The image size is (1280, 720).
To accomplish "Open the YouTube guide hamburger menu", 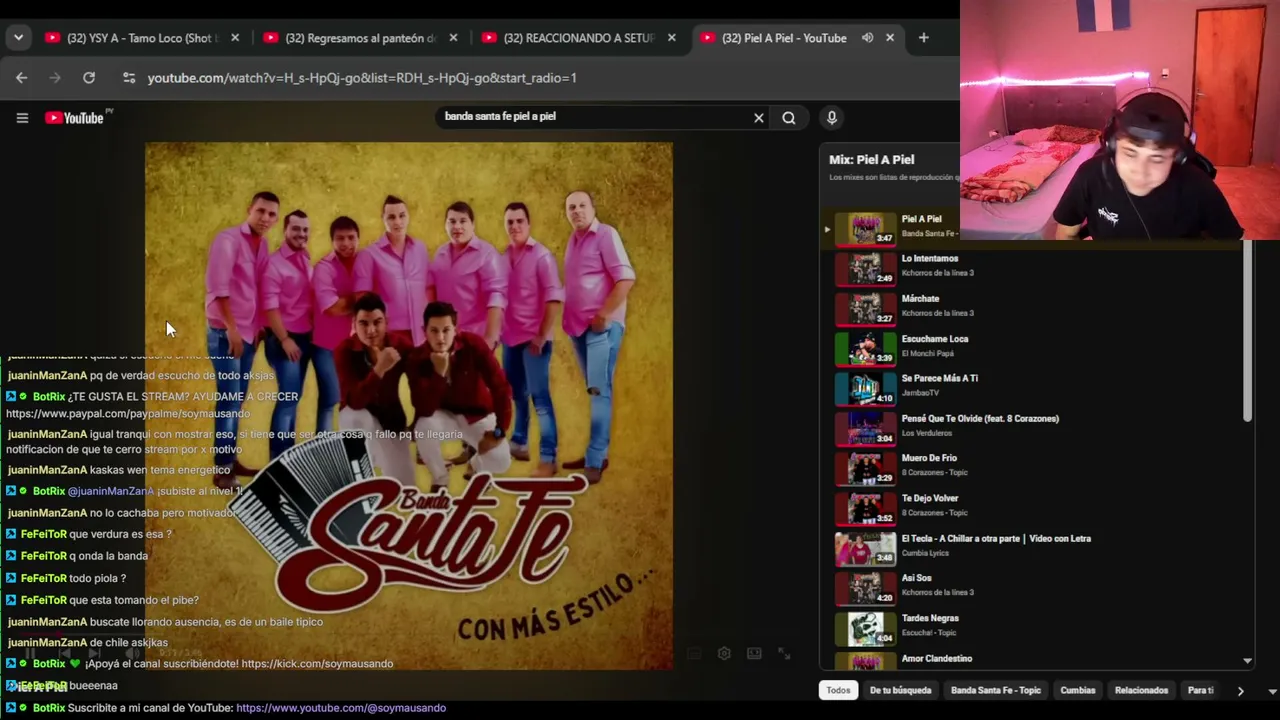I will click(22, 118).
